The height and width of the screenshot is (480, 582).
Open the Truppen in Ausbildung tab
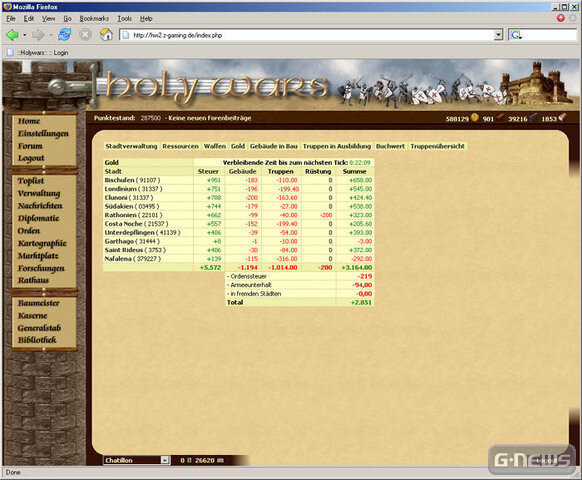pyautogui.click(x=337, y=146)
